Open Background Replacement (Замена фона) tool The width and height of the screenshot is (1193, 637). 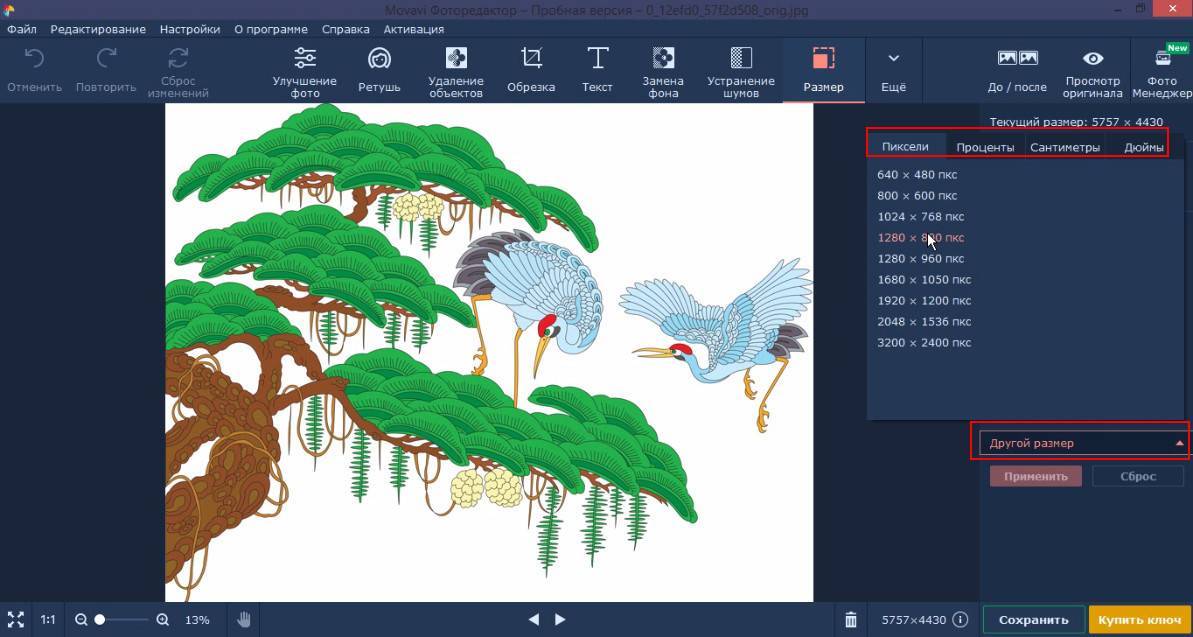(663, 70)
